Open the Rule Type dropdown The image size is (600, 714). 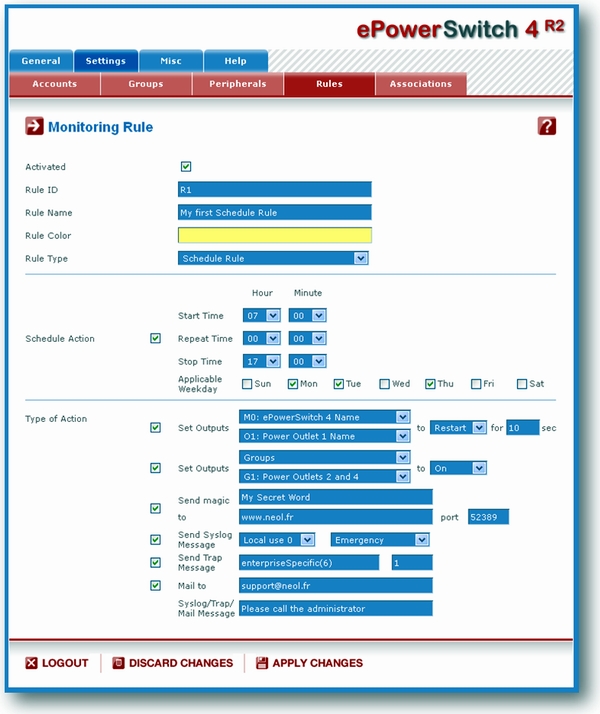(273, 258)
